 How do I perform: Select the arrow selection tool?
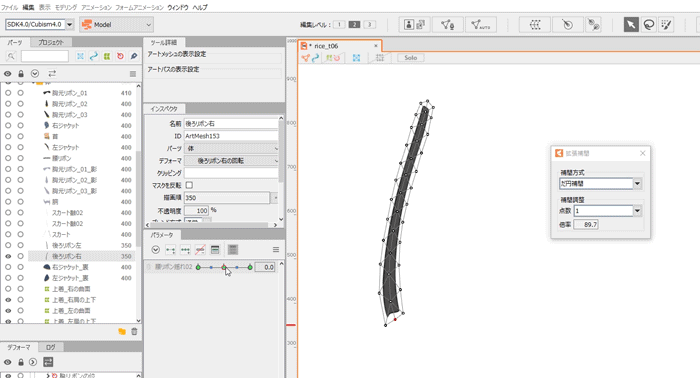point(631,25)
